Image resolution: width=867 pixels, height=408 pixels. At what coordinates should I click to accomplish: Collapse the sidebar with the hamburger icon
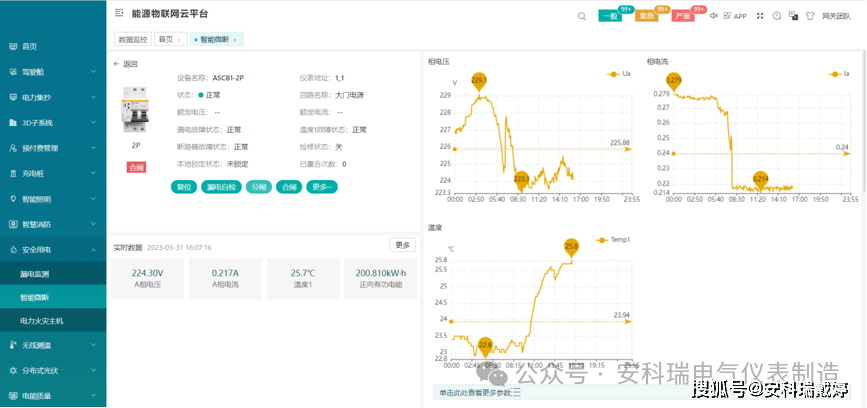point(119,13)
